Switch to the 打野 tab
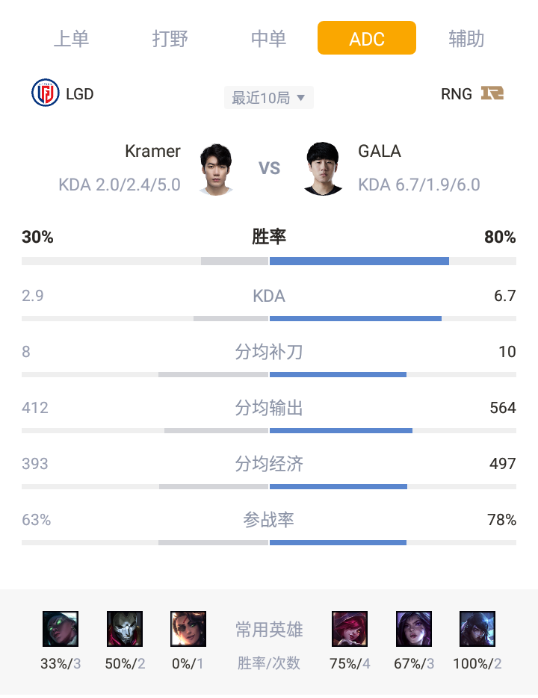The image size is (538, 698). point(170,38)
